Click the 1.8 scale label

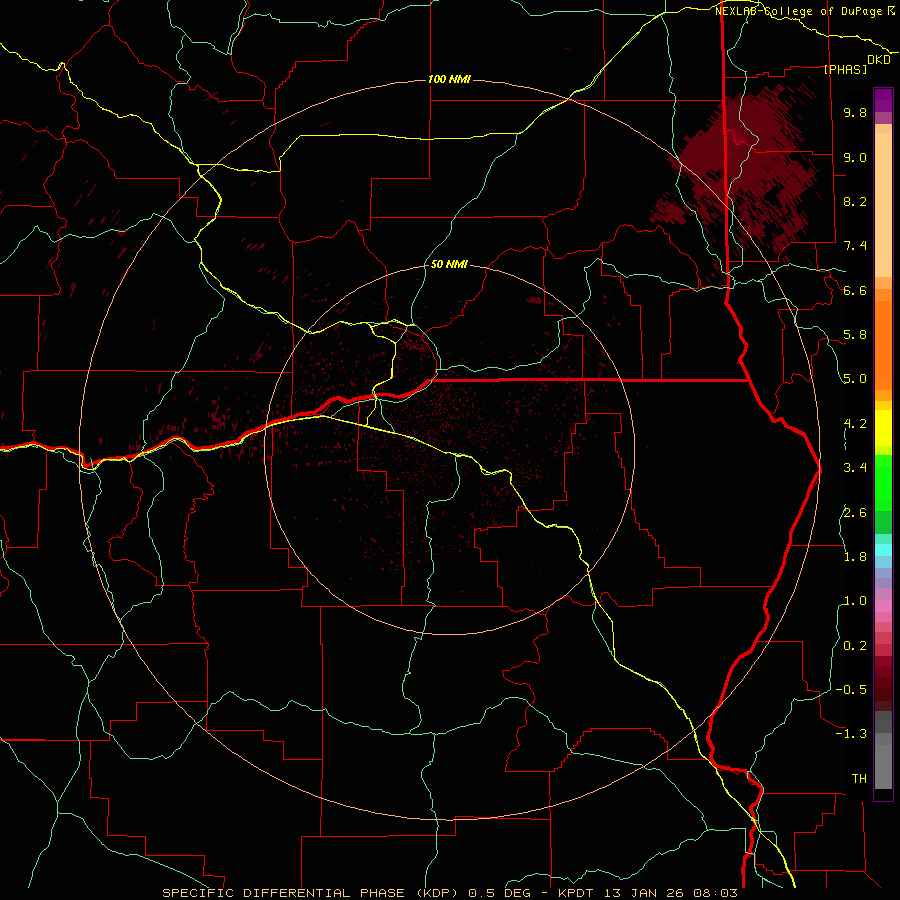pyautogui.click(x=855, y=557)
